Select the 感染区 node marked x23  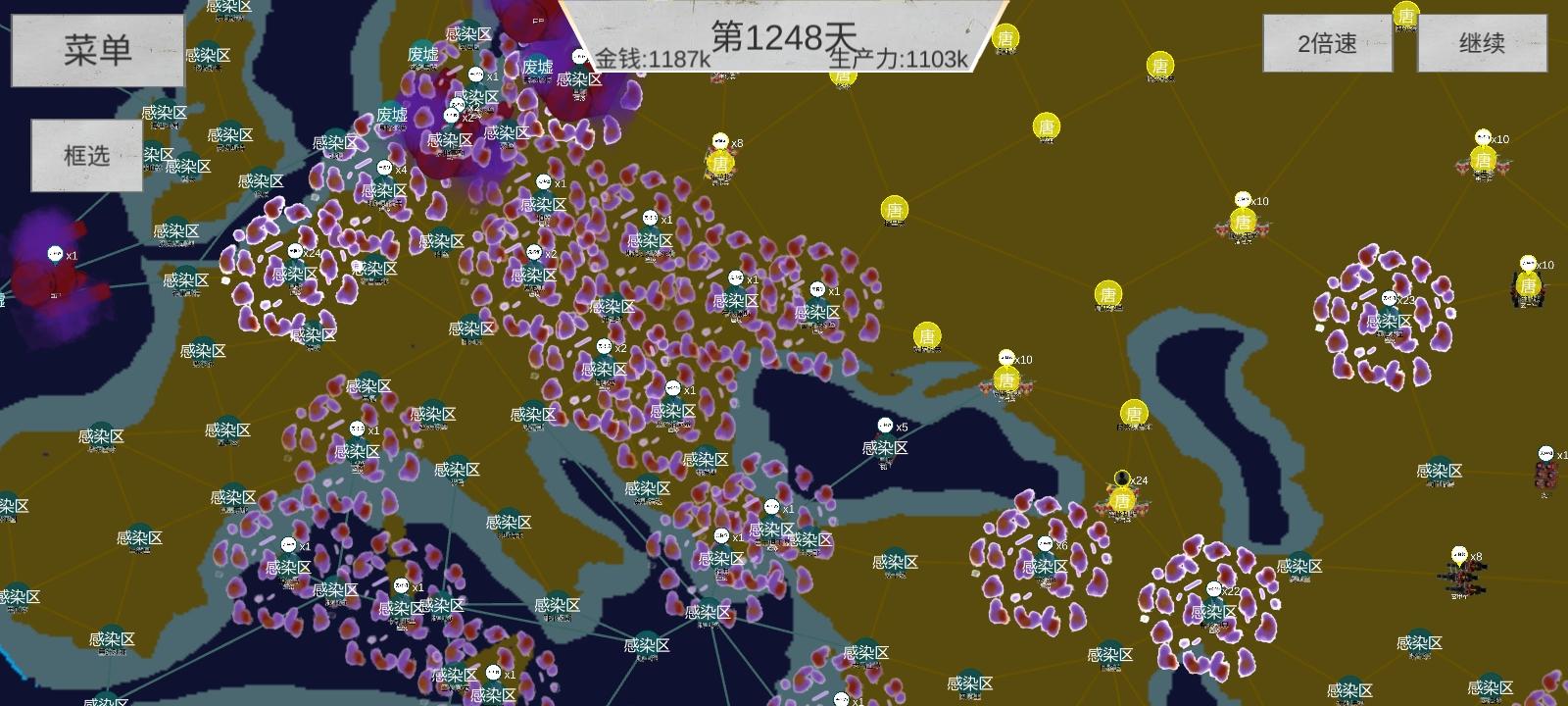[x=1389, y=321]
